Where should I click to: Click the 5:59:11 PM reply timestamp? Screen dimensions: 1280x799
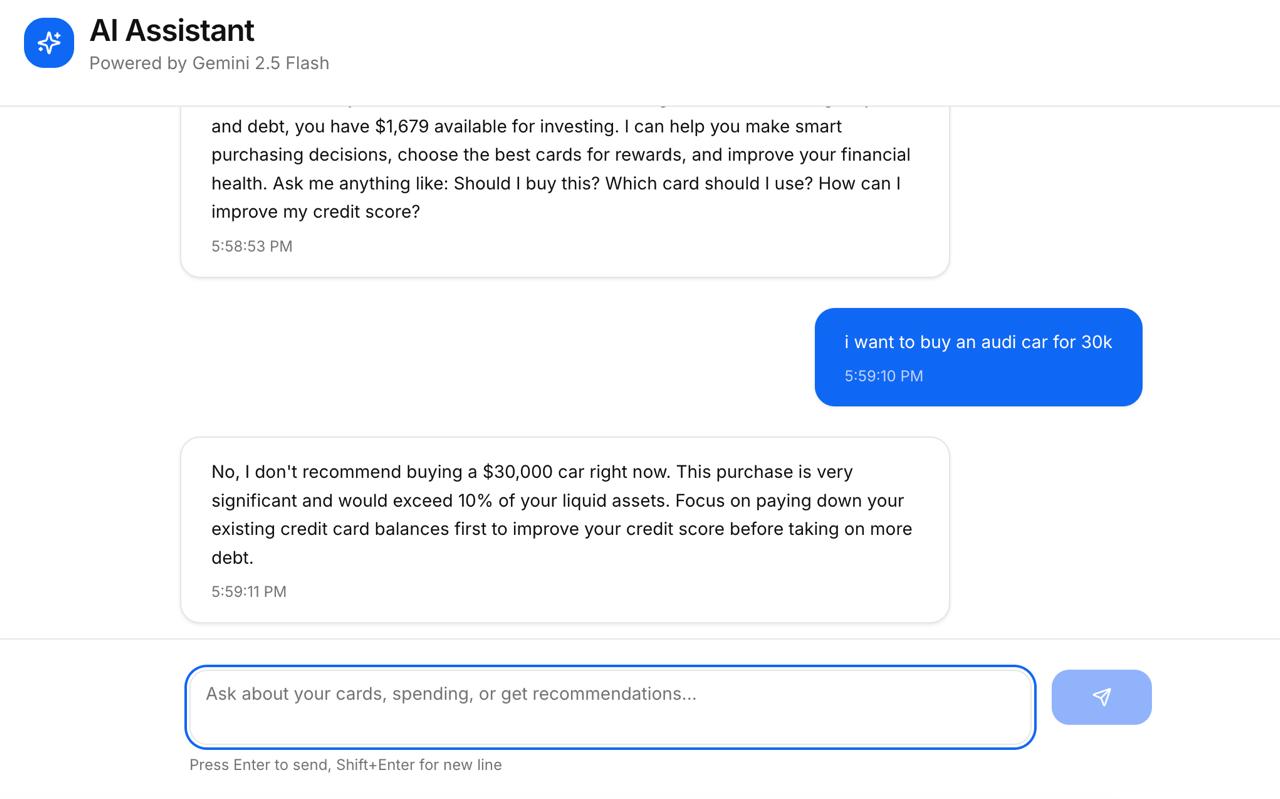(249, 591)
